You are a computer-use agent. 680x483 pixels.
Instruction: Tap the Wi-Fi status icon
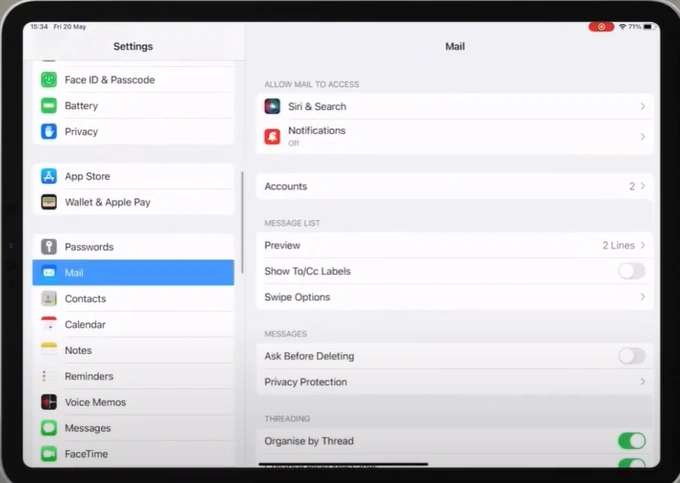coord(622,27)
